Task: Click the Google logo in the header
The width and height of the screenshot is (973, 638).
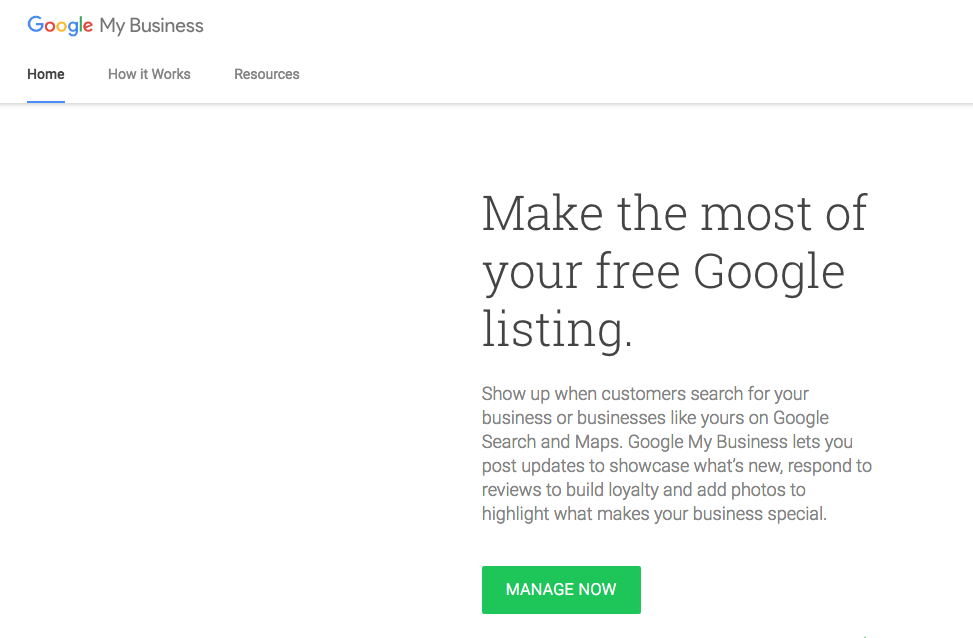Action: [x=60, y=26]
